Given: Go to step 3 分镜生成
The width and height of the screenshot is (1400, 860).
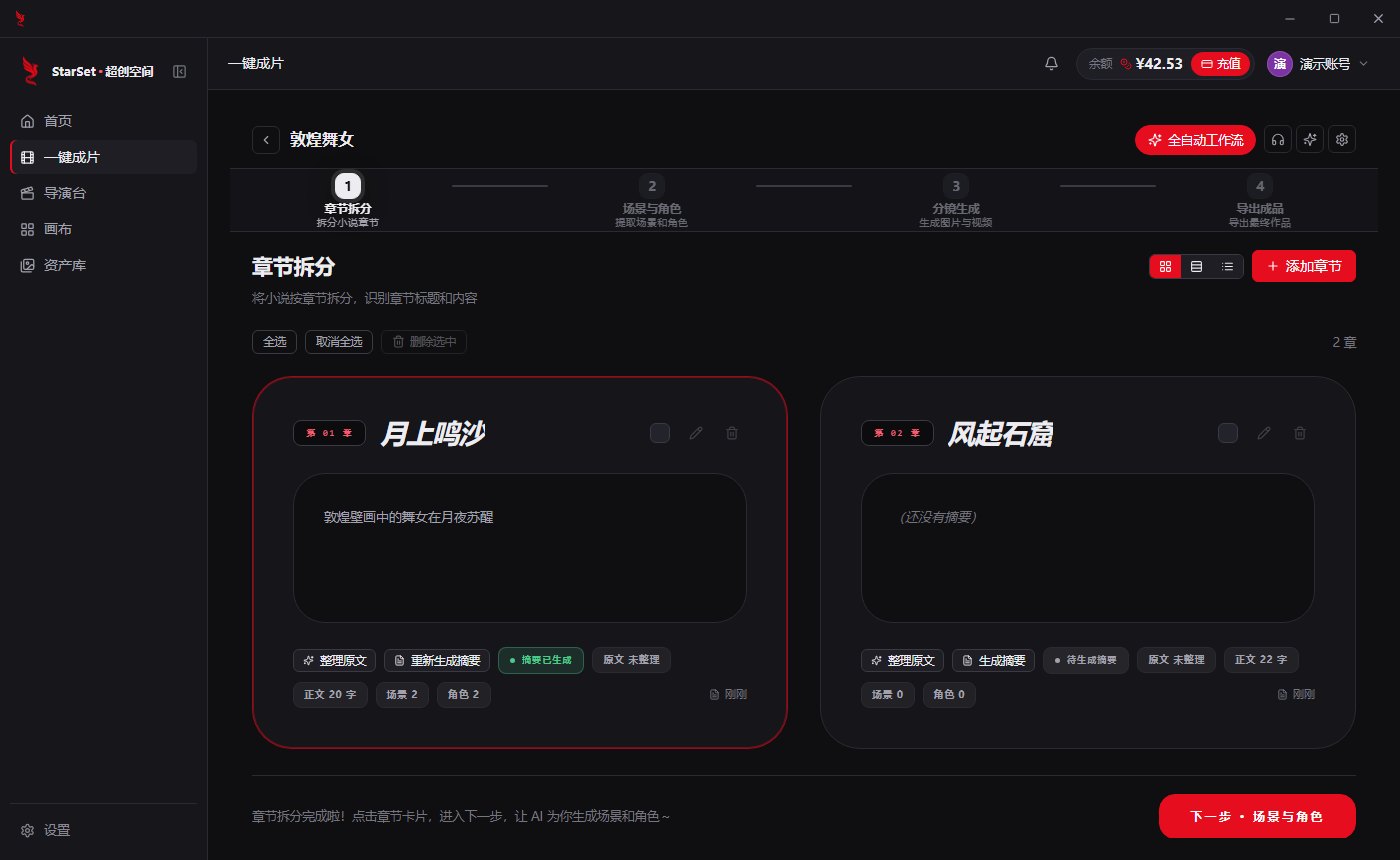Looking at the screenshot, I should [955, 200].
